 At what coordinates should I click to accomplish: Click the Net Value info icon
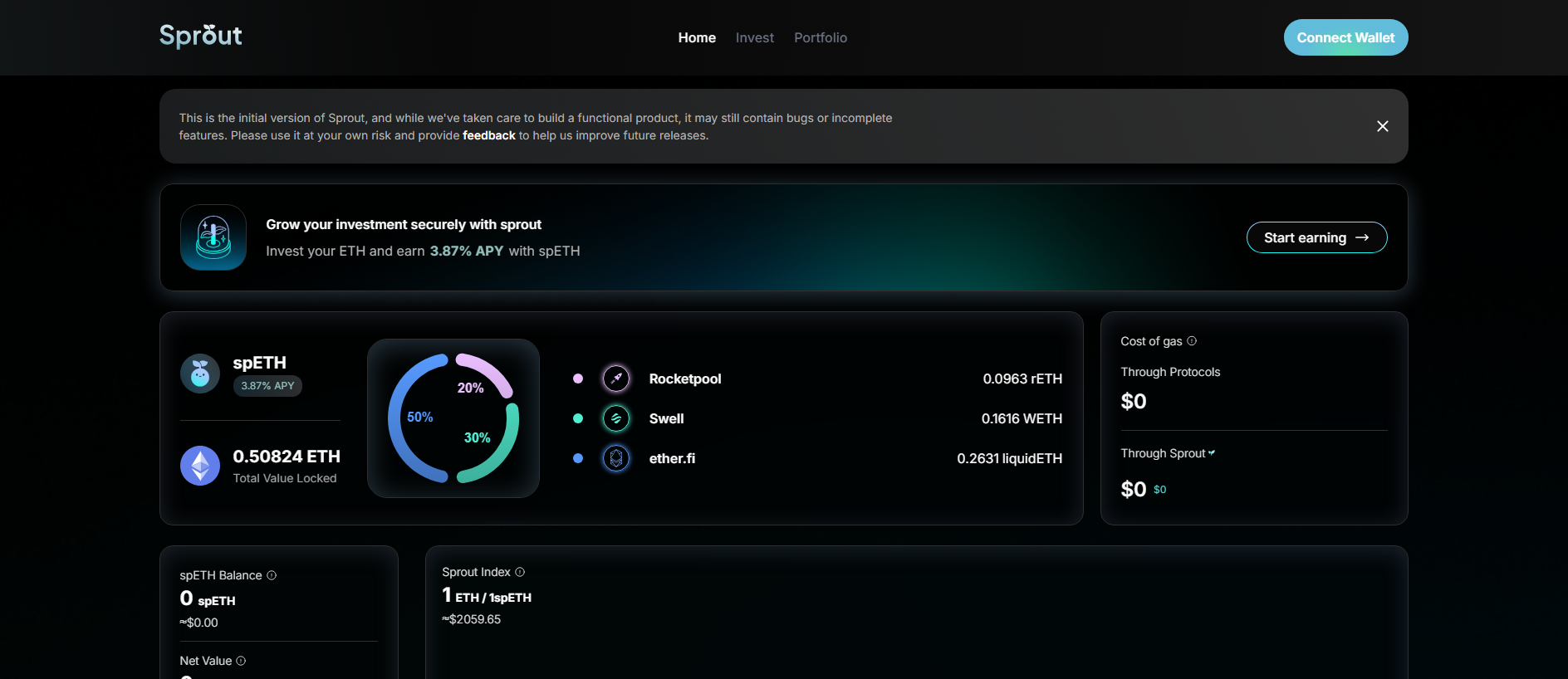coord(241,661)
